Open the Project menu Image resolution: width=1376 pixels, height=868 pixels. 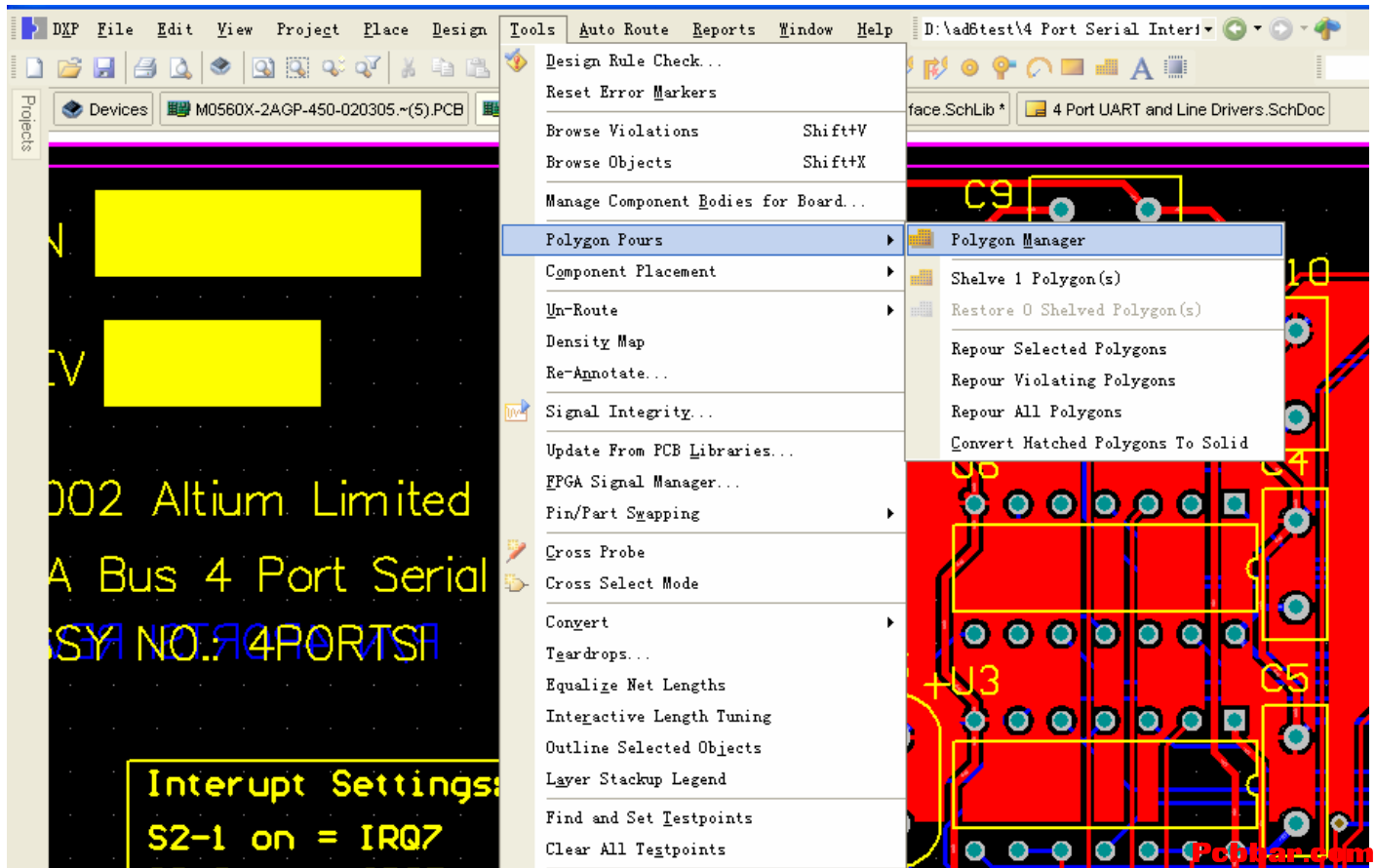(308, 29)
